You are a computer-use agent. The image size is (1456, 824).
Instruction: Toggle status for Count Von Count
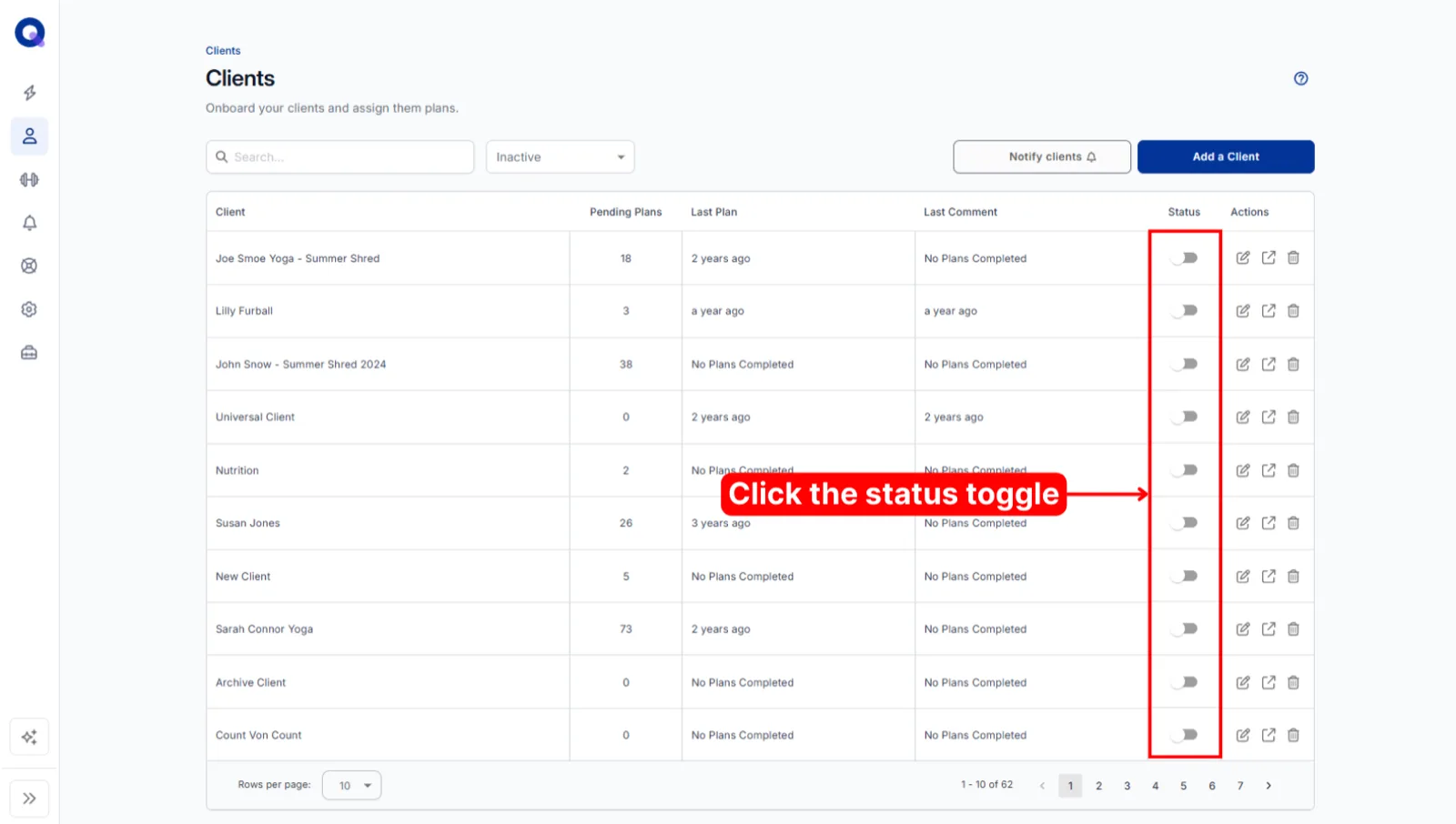tap(1184, 735)
